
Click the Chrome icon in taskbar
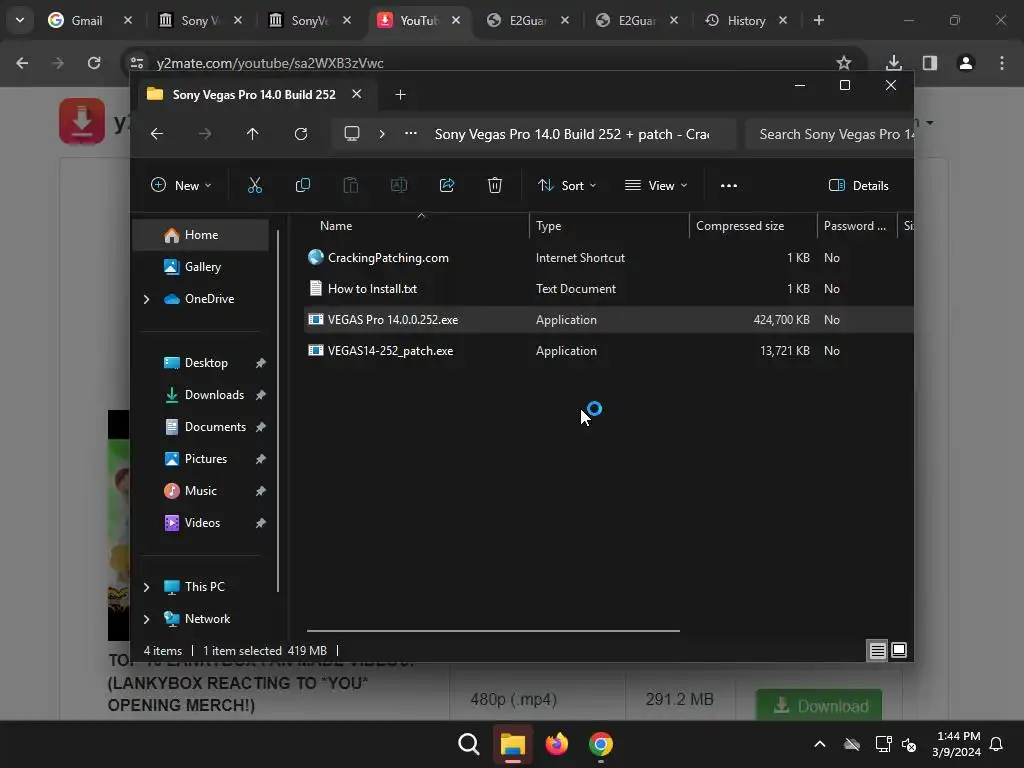[600, 744]
